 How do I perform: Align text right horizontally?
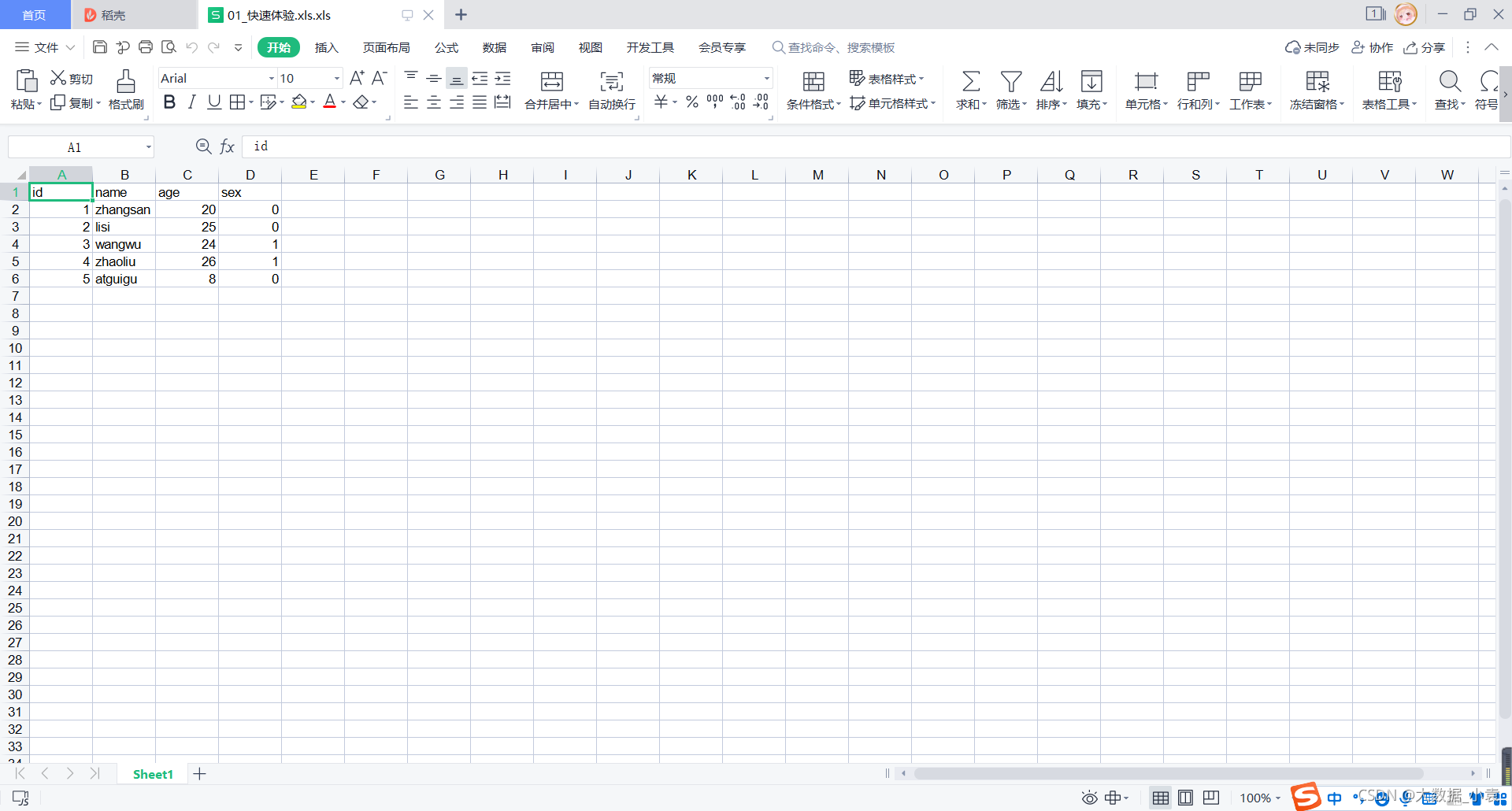point(457,102)
